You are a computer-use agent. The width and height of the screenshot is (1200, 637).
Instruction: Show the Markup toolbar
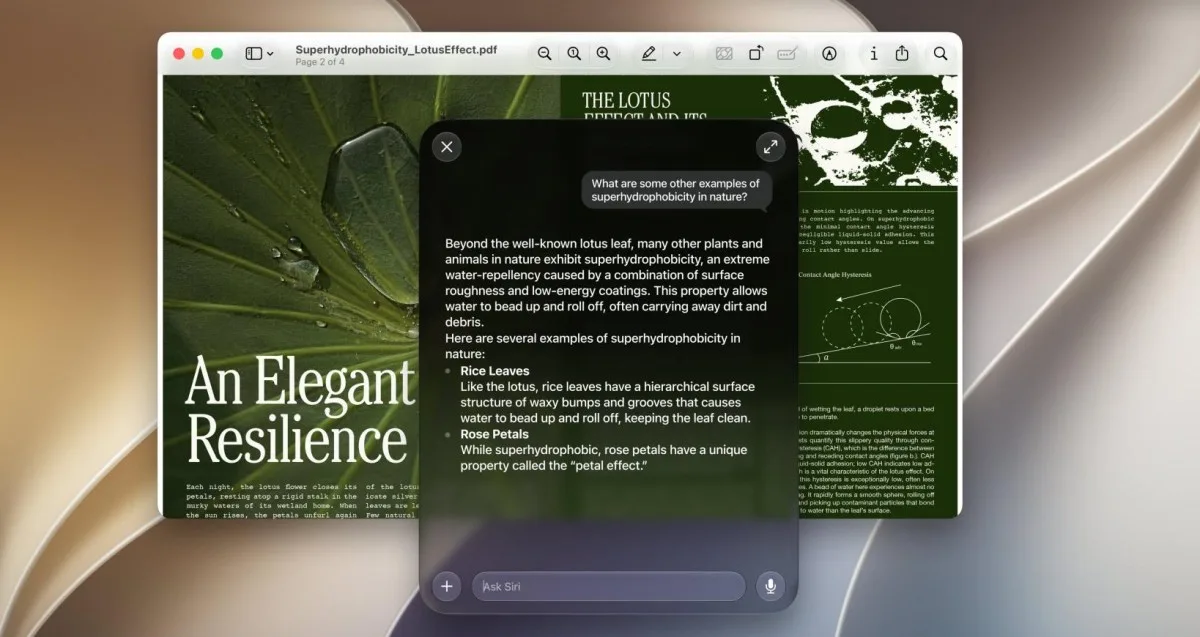click(x=829, y=54)
